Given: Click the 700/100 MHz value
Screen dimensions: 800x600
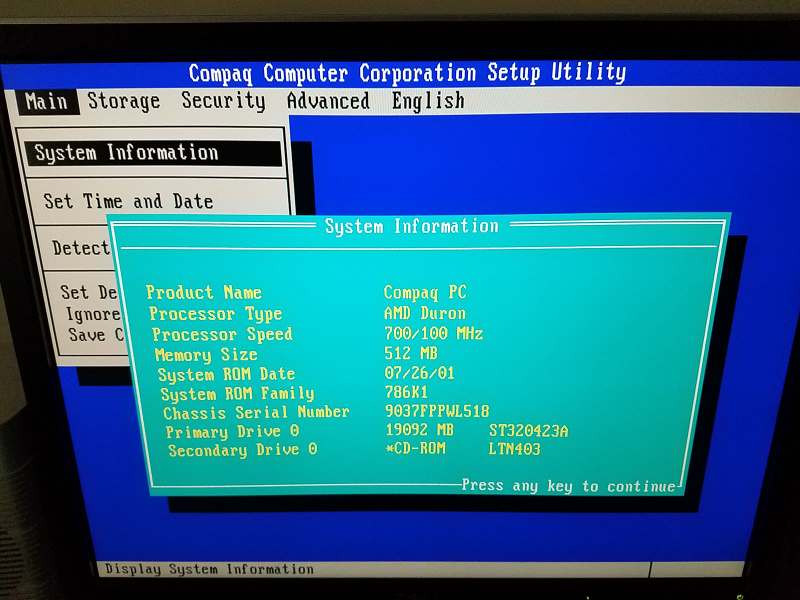Looking at the screenshot, I should click(x=433, y=334).
